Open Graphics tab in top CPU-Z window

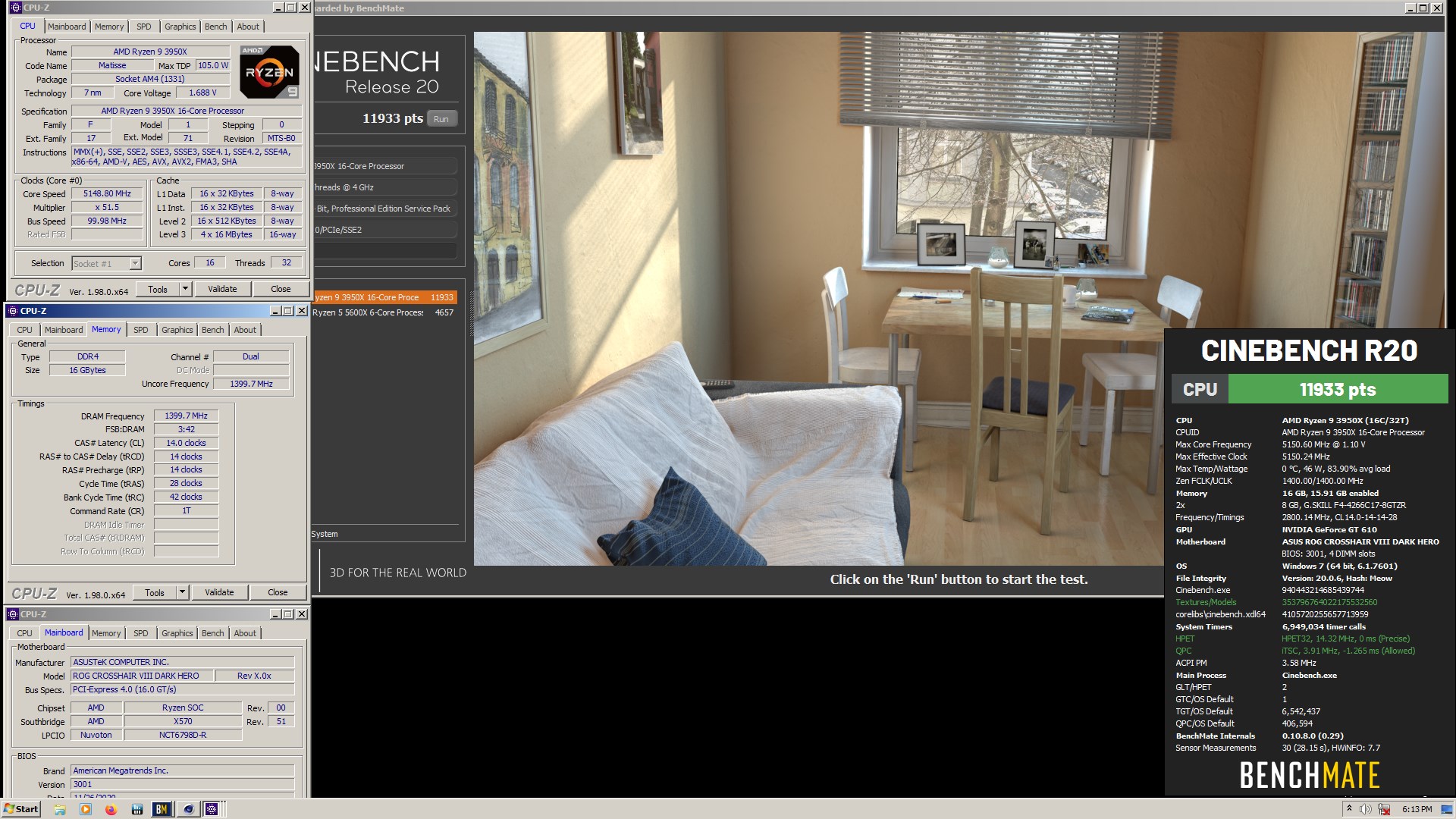tap(180, 27)
